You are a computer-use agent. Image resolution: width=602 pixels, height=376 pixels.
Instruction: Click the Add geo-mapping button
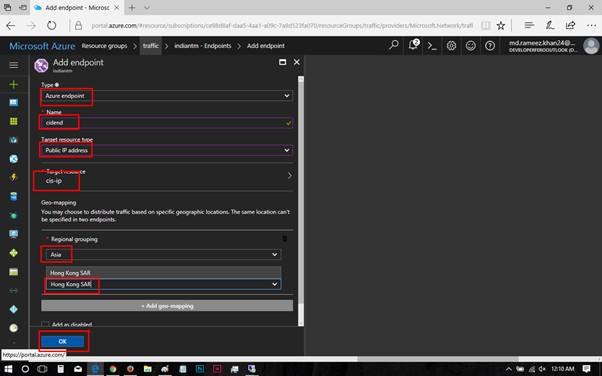point(167,306)
